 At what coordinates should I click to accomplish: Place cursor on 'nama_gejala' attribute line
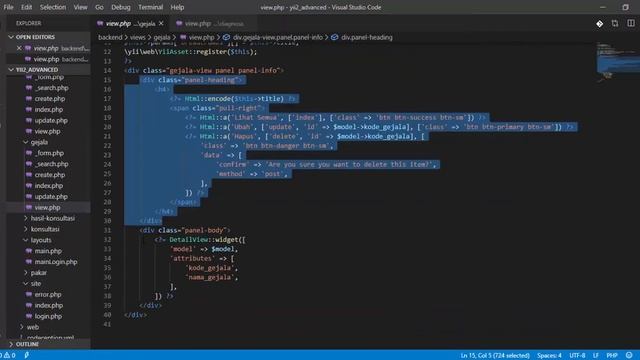tap(212, 277)
